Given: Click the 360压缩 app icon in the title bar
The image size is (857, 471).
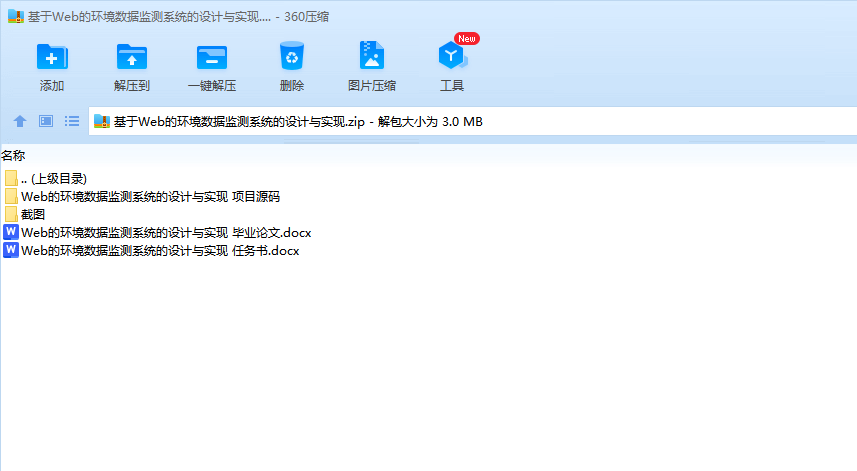Looking at the screenshot, I should pos(16,16).
